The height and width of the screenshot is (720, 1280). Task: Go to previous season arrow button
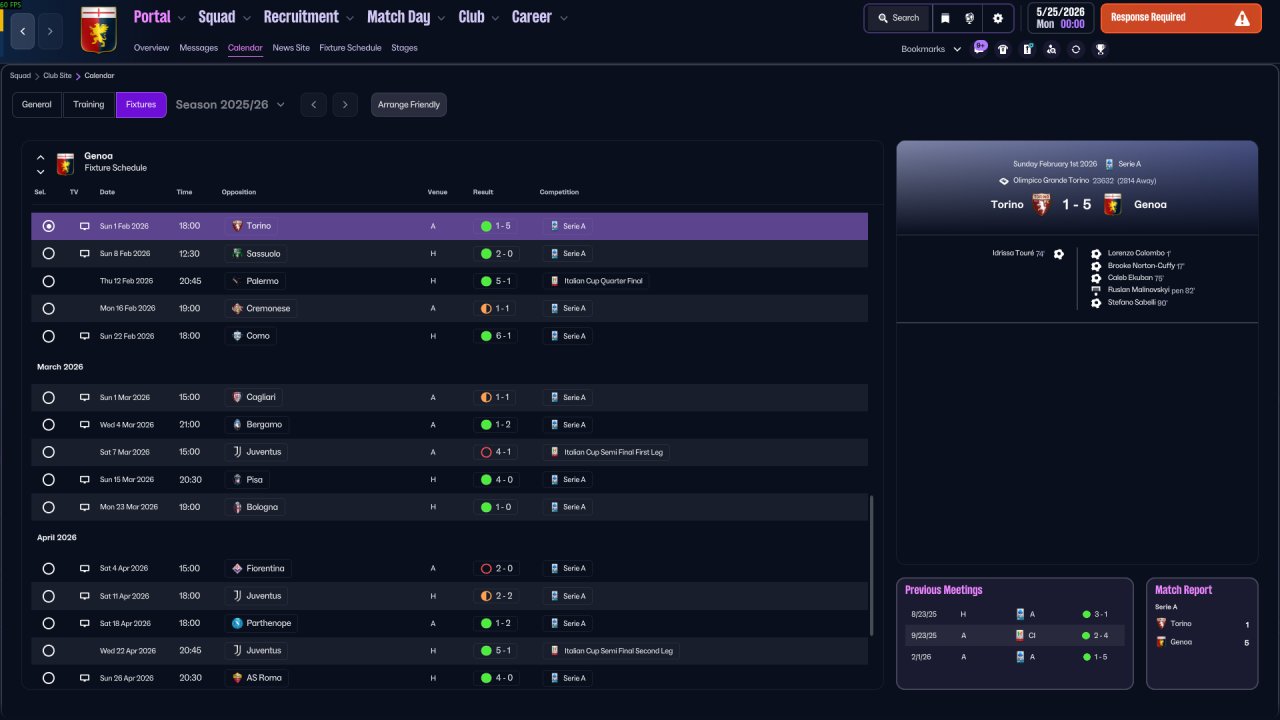pyautogui.click(x=313, y=105)
